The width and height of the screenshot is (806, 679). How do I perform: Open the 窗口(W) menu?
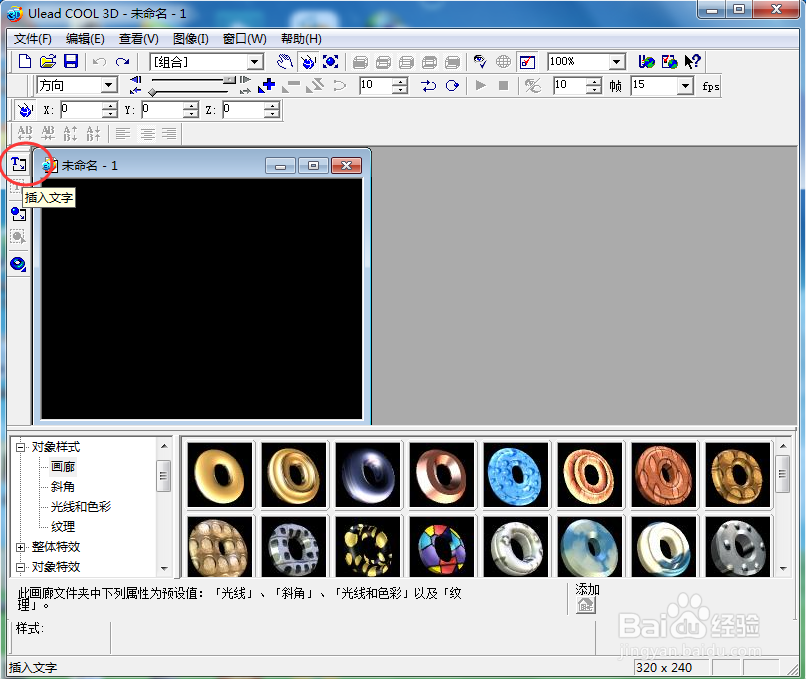tap(245, 39)
